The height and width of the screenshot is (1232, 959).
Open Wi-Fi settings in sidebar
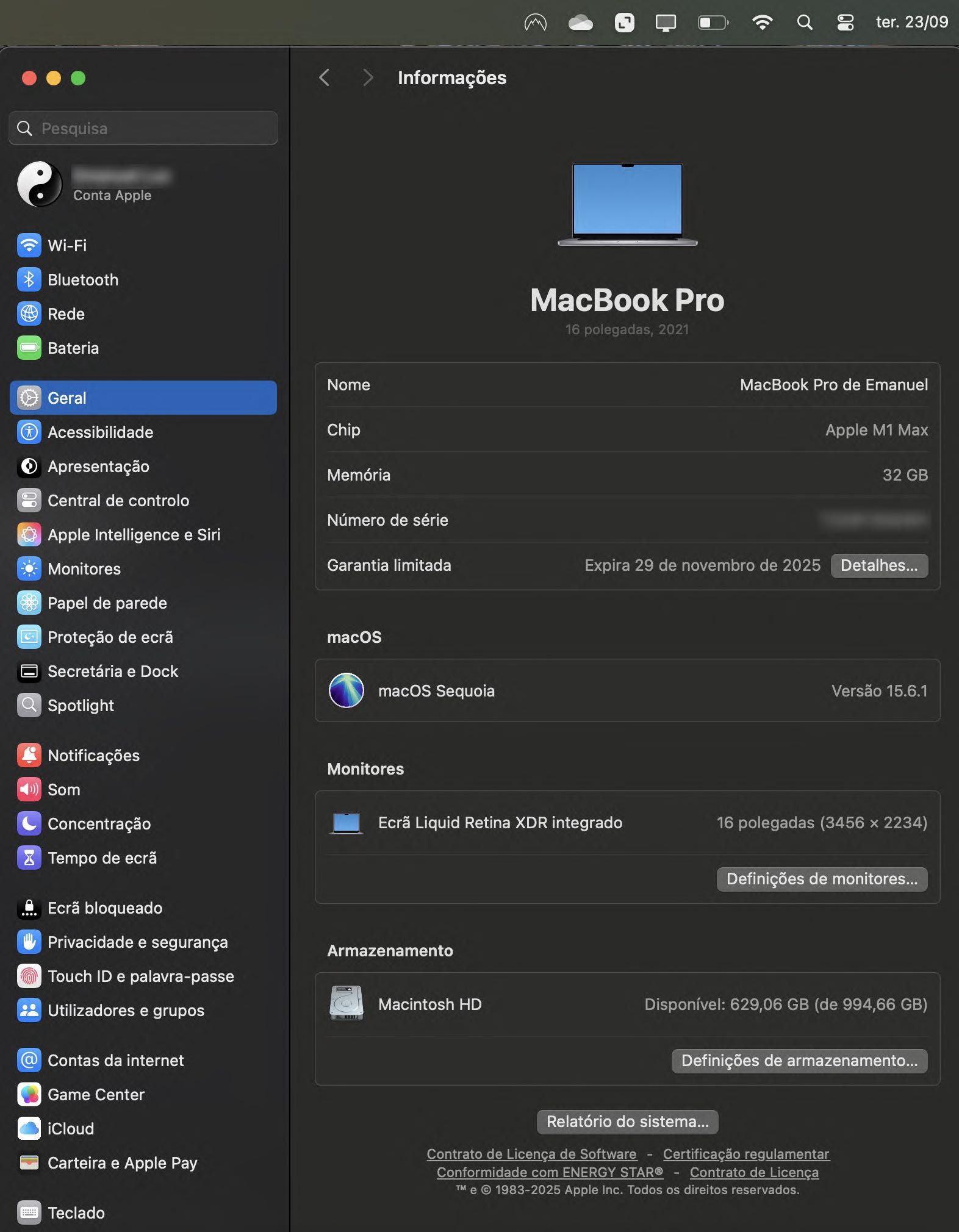[x=143, y=245]
